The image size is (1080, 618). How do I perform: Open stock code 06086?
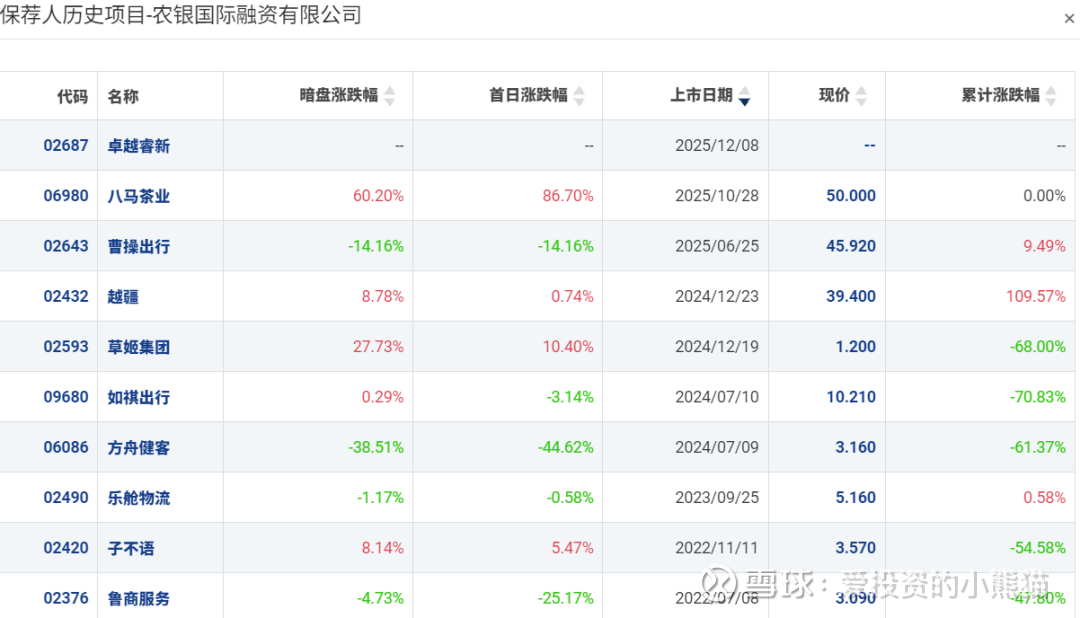(x=66, y=447)
